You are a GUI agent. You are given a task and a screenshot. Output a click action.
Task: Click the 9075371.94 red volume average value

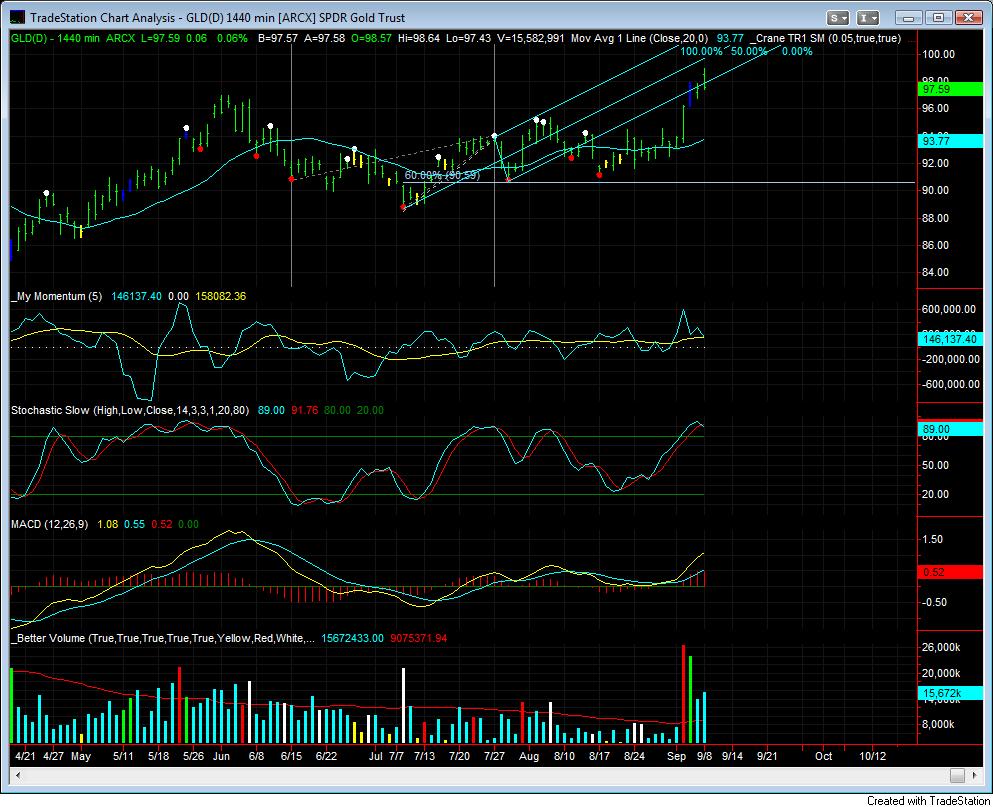[418, 638]
